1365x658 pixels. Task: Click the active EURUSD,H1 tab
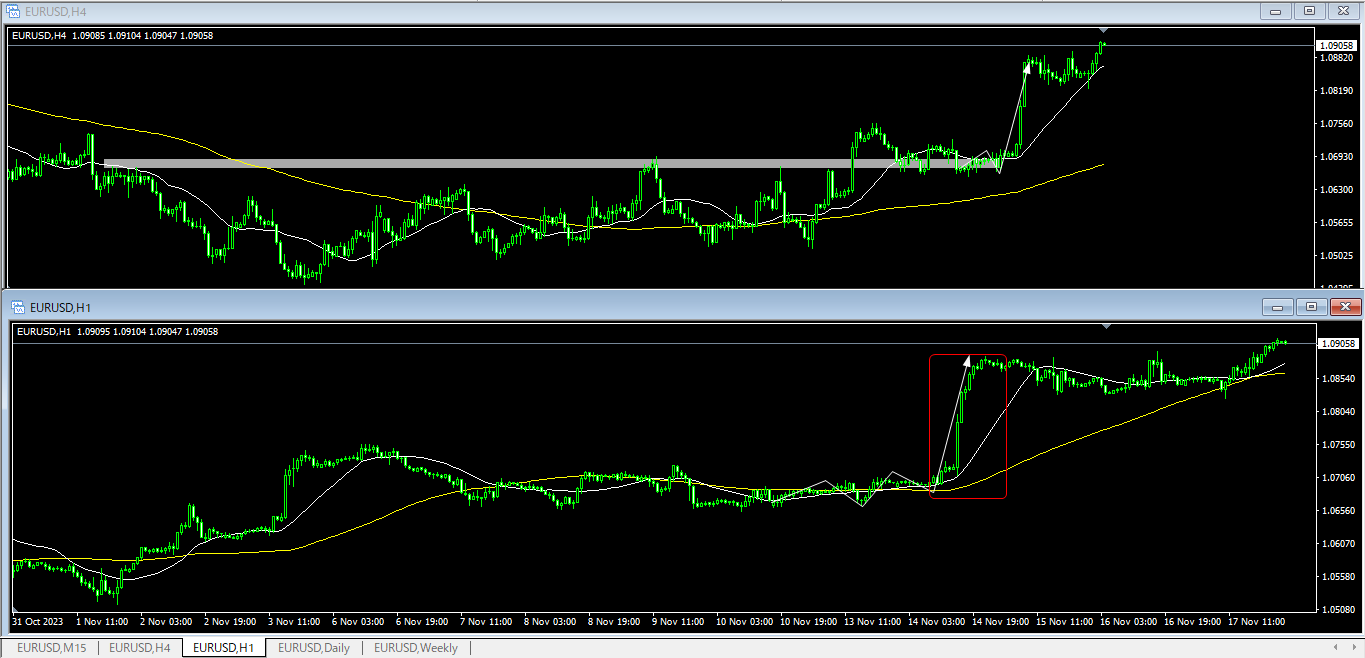(x=224, y=648)
